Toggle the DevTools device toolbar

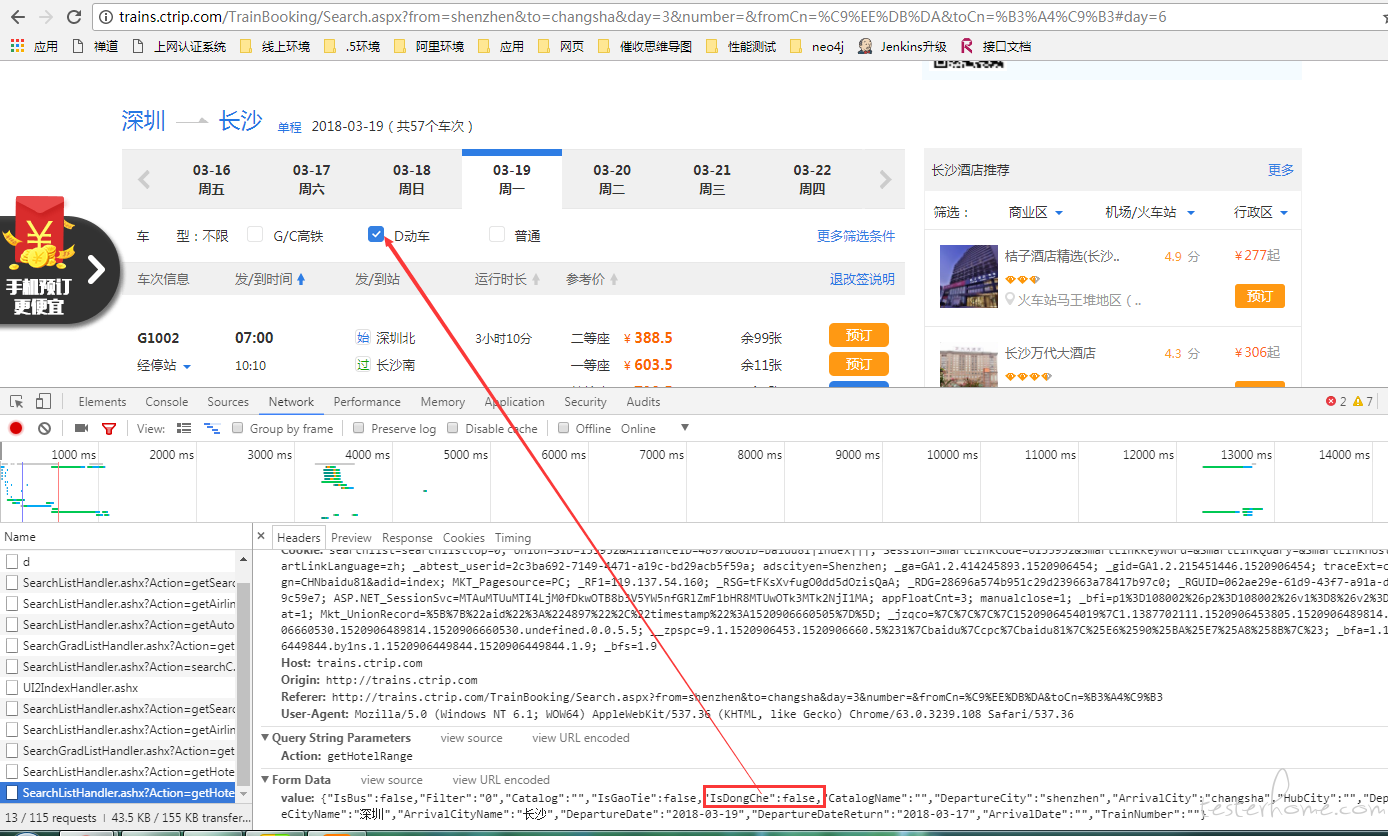43,402
